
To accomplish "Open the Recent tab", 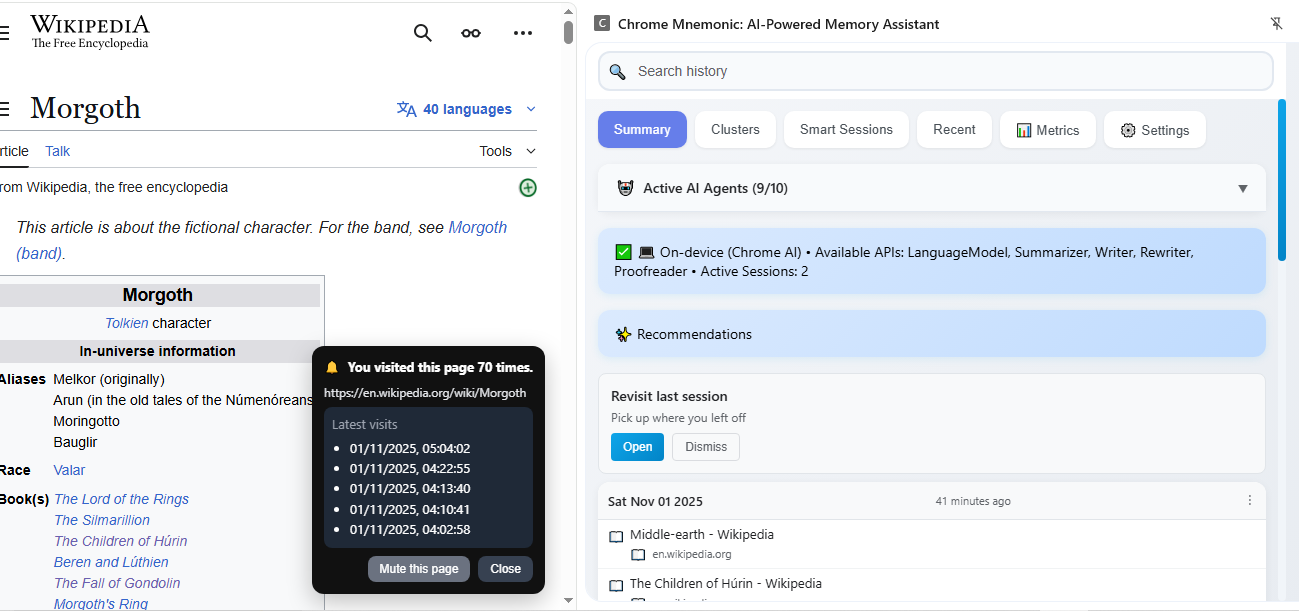I will [x=954, y=130].
